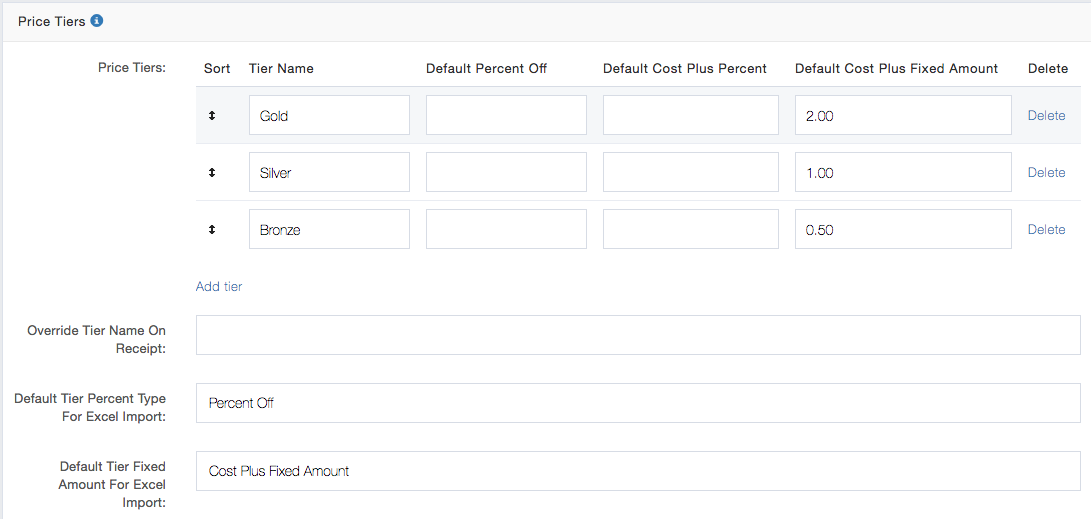Viewport: 1091px width, 519px height.
Task: Open Default Tier Percent Type dropdown
Action: point(638,403)
